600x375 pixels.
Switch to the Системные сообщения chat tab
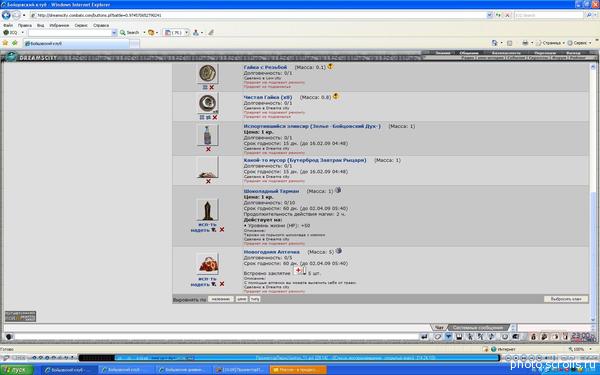tap(477, 328)
